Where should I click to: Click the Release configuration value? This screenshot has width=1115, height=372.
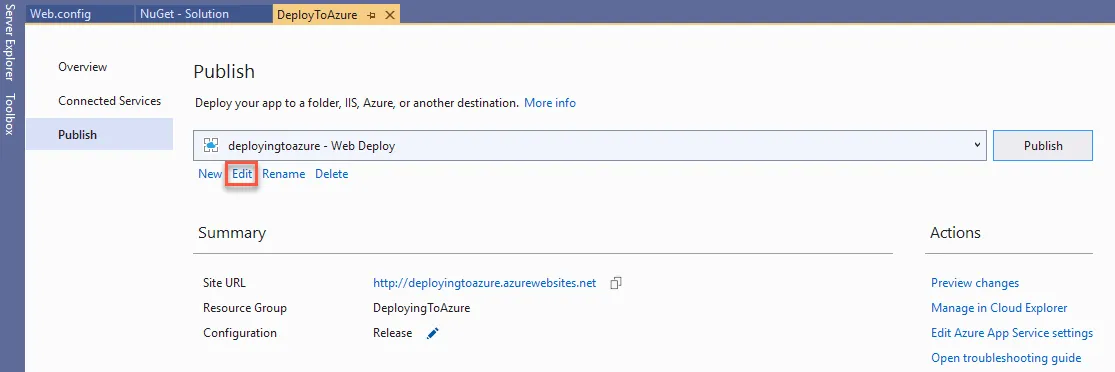[393, 333]
